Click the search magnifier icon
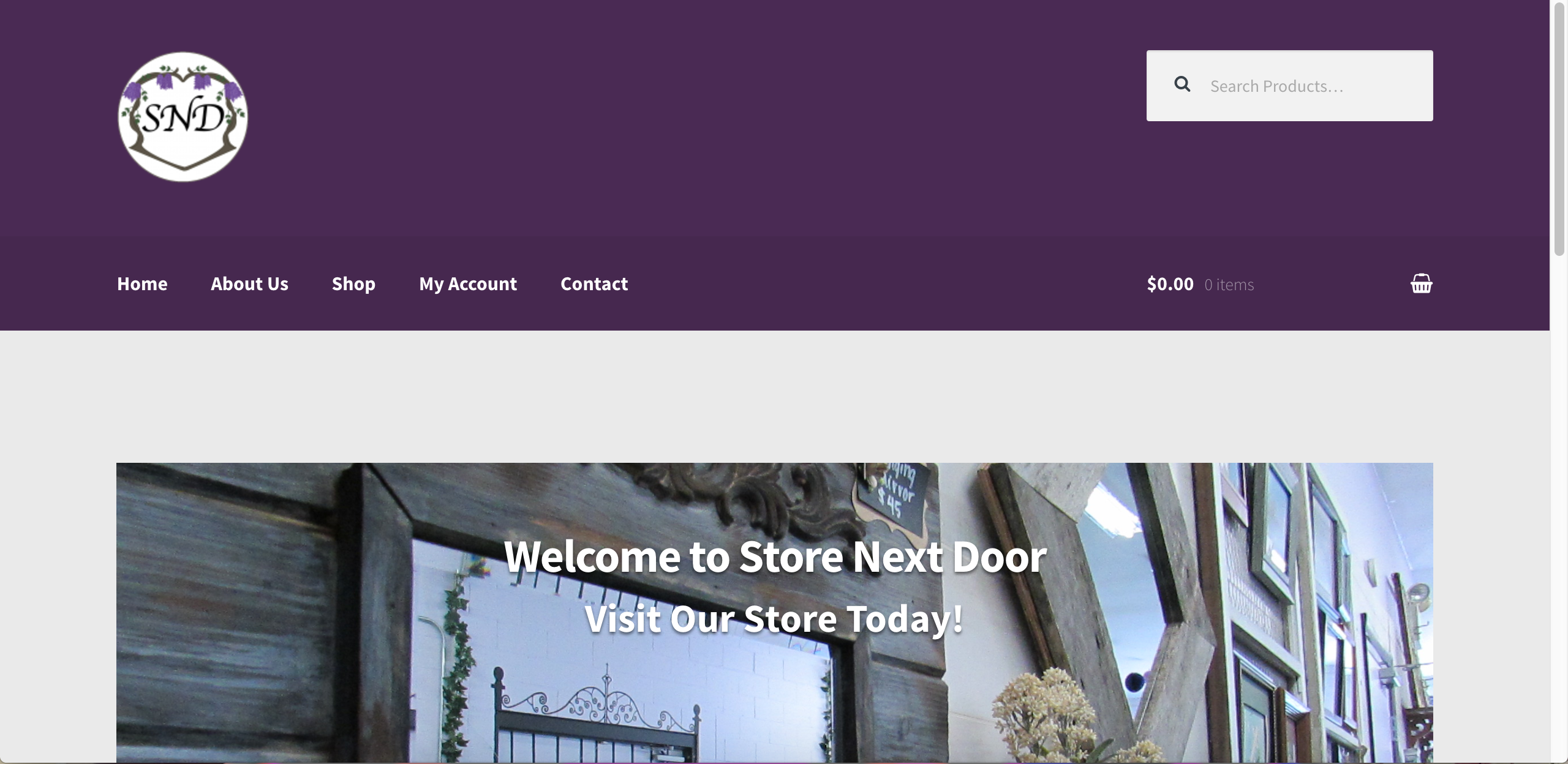The width and height of the screenshot is (1568, 764). pos(1182,84)
